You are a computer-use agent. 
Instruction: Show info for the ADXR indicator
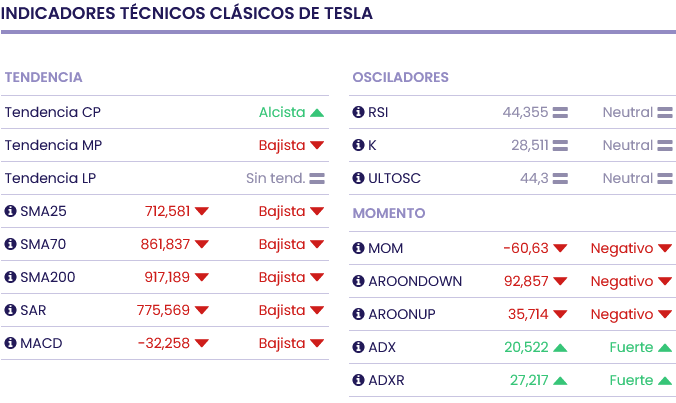(x=359, y=380)
